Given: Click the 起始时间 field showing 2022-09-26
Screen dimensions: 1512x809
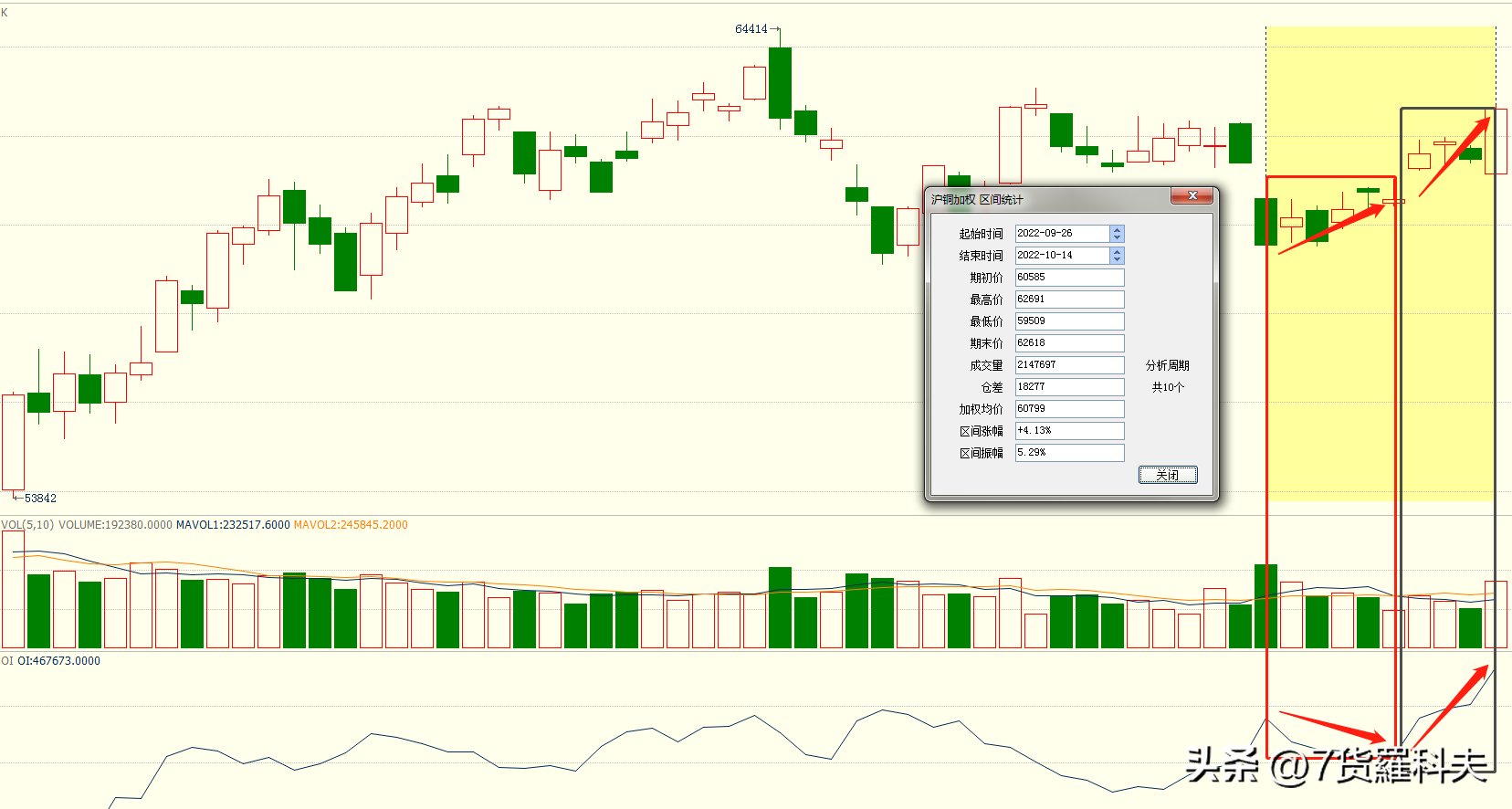Looking at the screenshot, I should tap(1063, 234).
